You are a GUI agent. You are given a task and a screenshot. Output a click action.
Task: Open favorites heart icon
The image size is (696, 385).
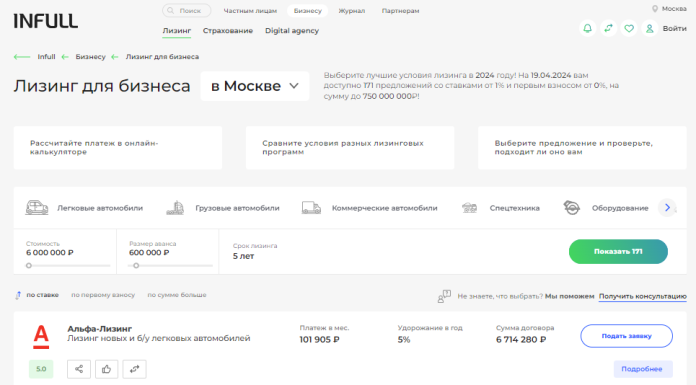coord(629,28)
